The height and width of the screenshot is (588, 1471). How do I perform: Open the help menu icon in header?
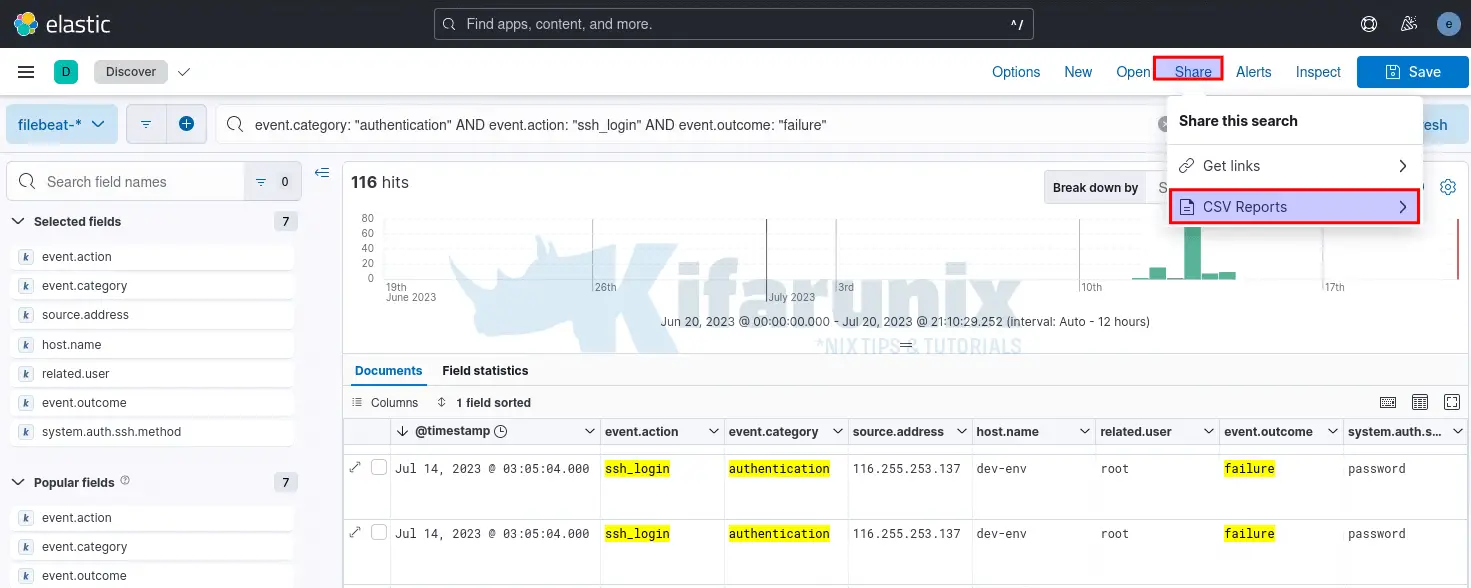[x=1369, y=24]
